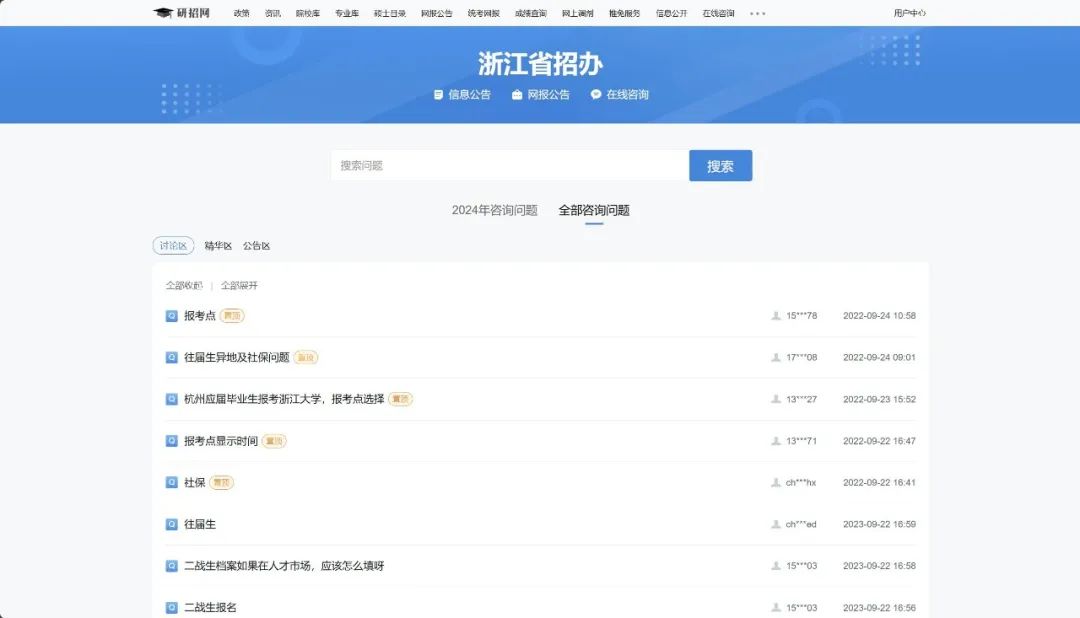Image resolution: width=1080 pixels, height=618 pixels.
Task: Click the 网报公告 banner link
Action: (x=548, y=94)
